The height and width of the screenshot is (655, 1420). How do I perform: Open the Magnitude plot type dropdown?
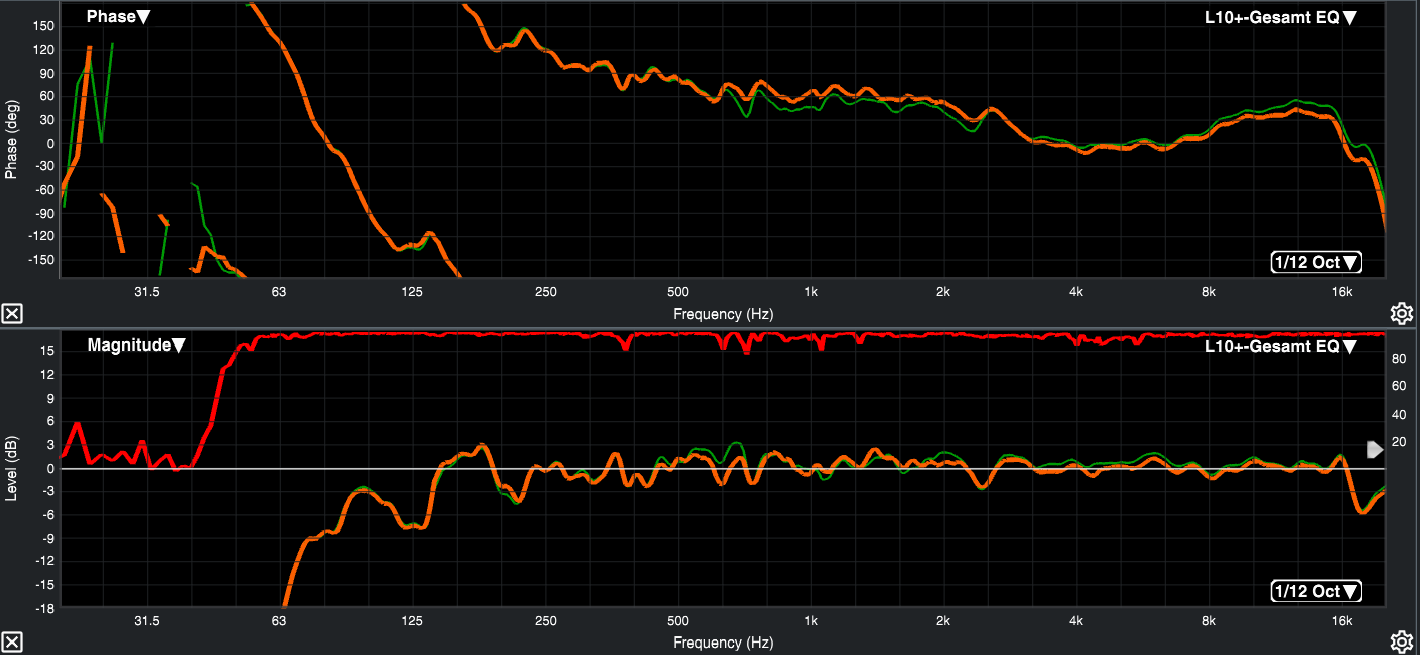136,346
